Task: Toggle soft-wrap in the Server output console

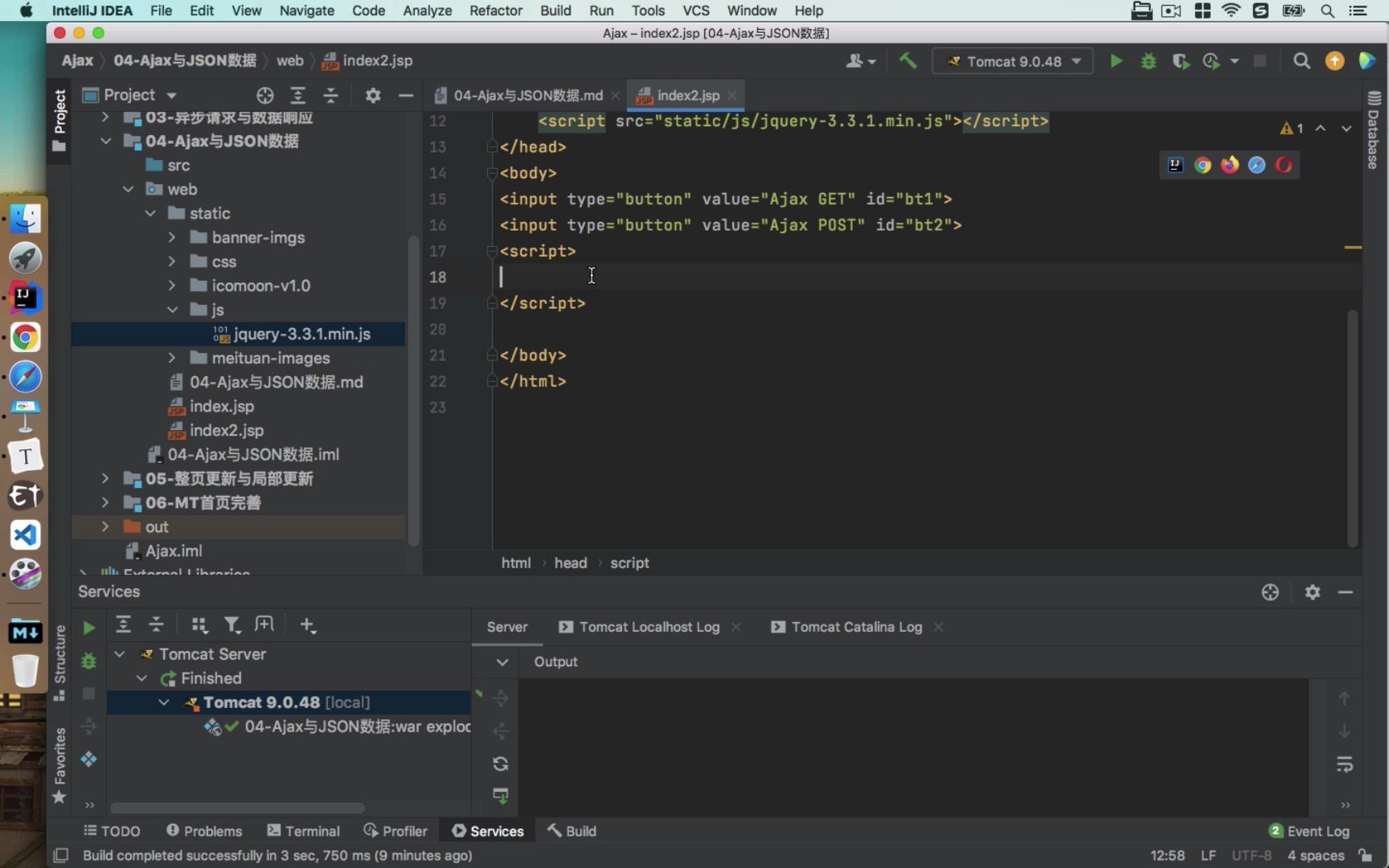Action: [x=1345, y=764]
